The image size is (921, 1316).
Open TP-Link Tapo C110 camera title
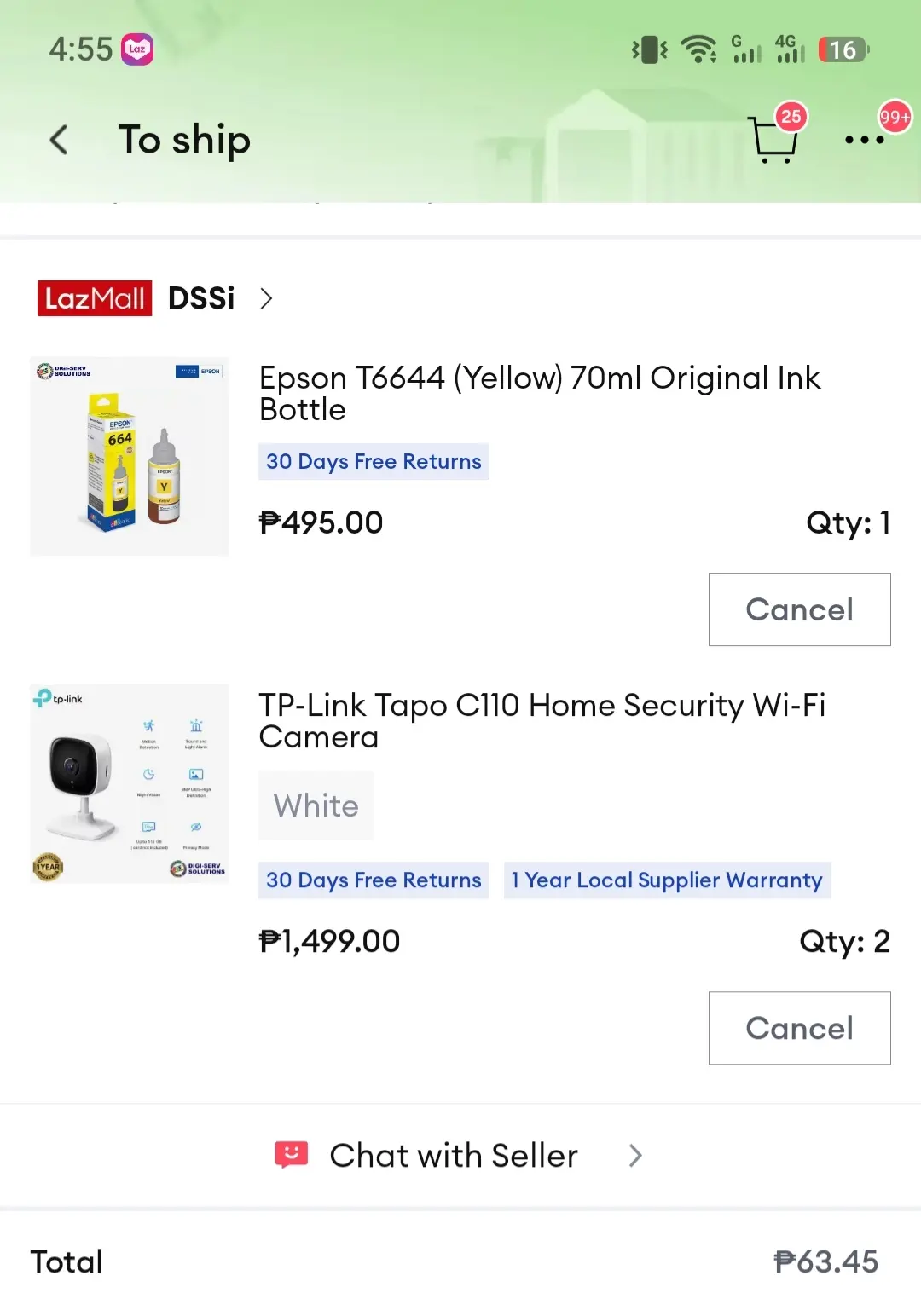tap(542, 720)
